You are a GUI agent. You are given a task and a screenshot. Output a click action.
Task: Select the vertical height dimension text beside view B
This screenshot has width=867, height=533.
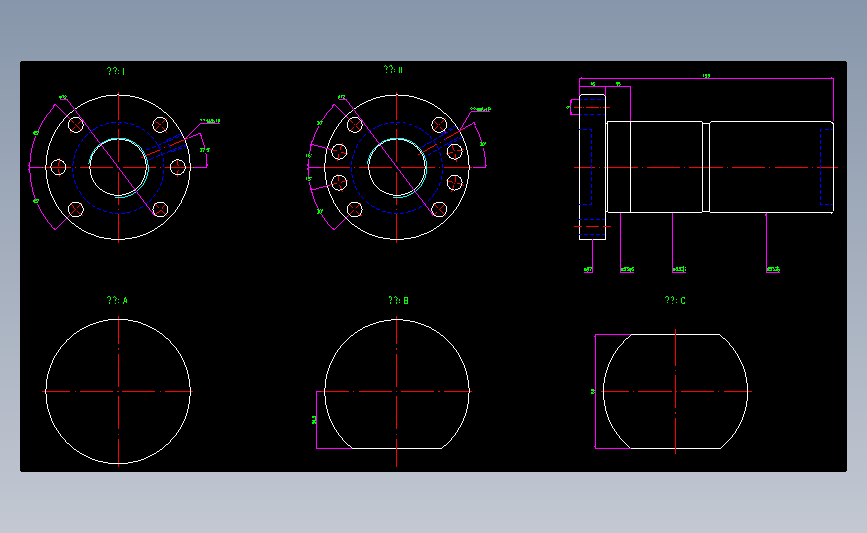pyautogui.click(x=315, y=420)
